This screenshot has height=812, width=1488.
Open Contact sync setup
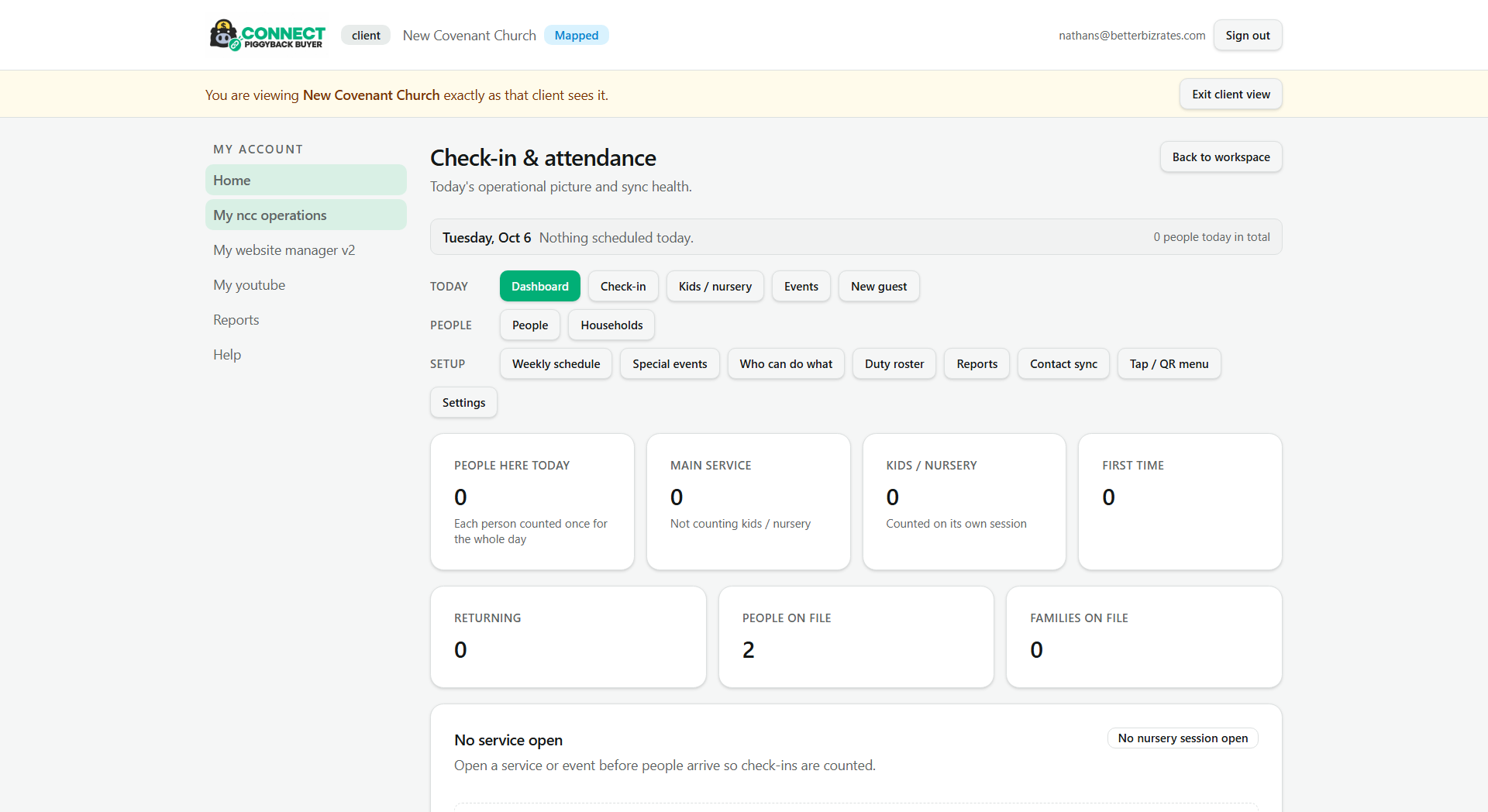tap(1063, 364)
